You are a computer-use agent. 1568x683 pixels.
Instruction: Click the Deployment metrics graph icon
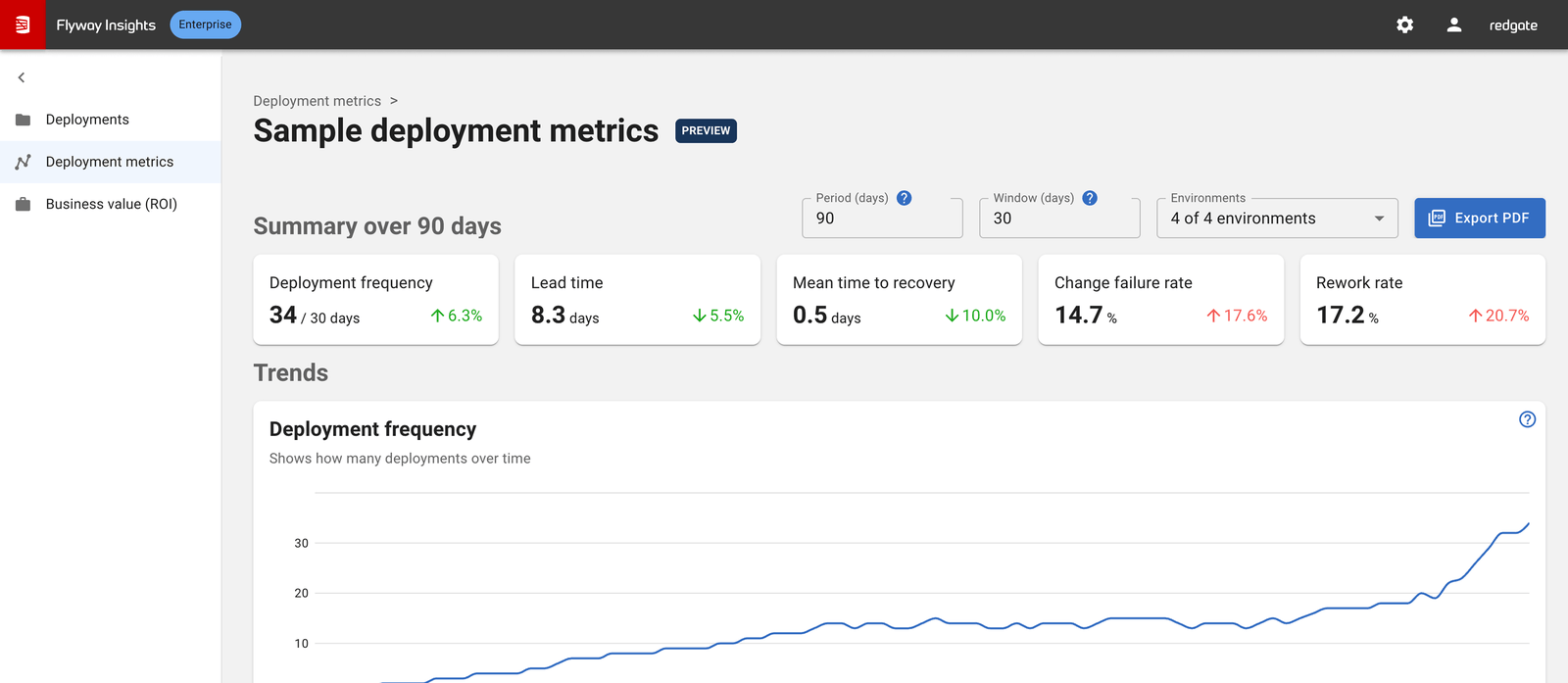coord(24,162)
